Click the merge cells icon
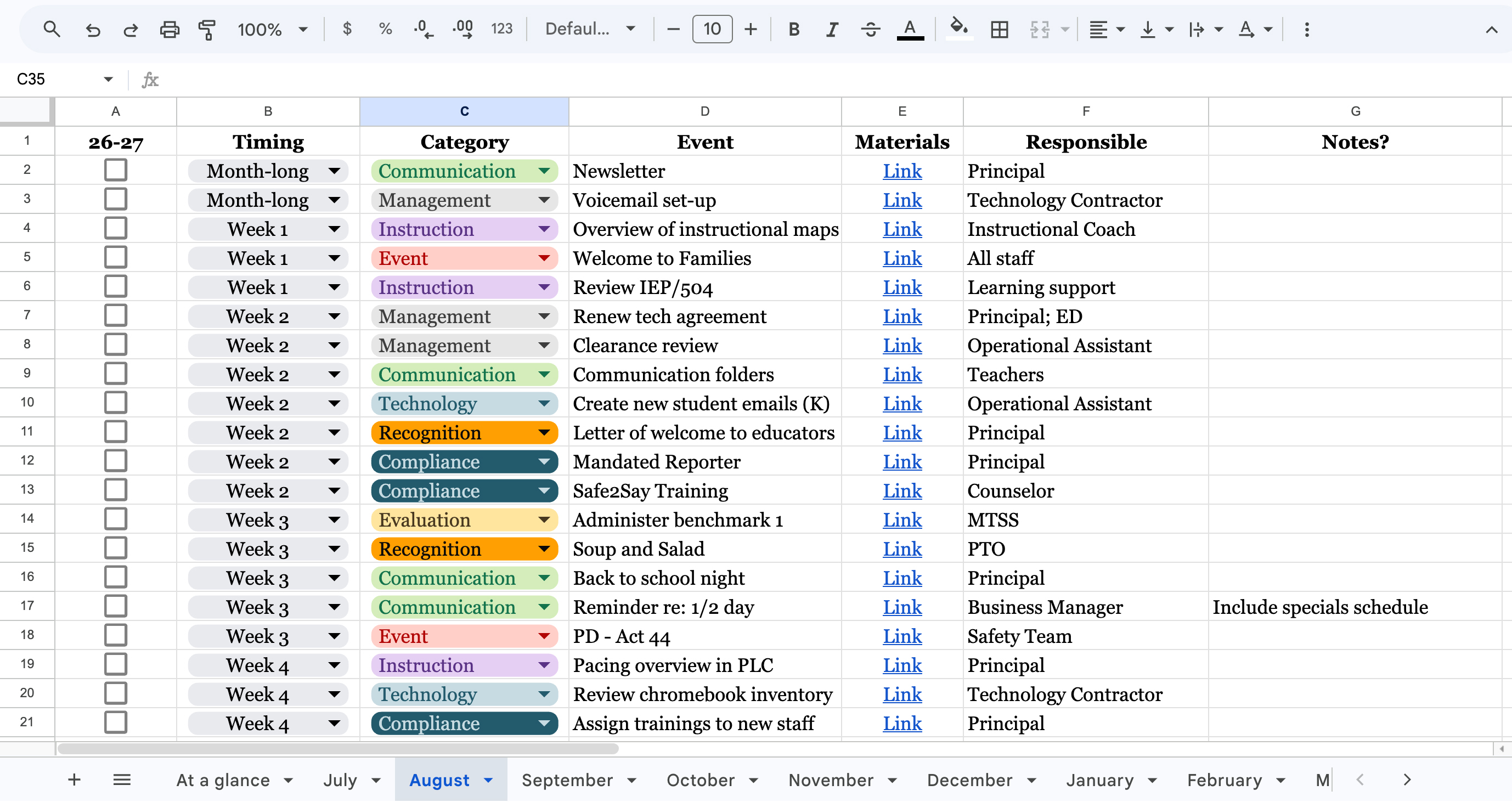This screenshot has width=1512, height=802. (x=1040, y=29)
